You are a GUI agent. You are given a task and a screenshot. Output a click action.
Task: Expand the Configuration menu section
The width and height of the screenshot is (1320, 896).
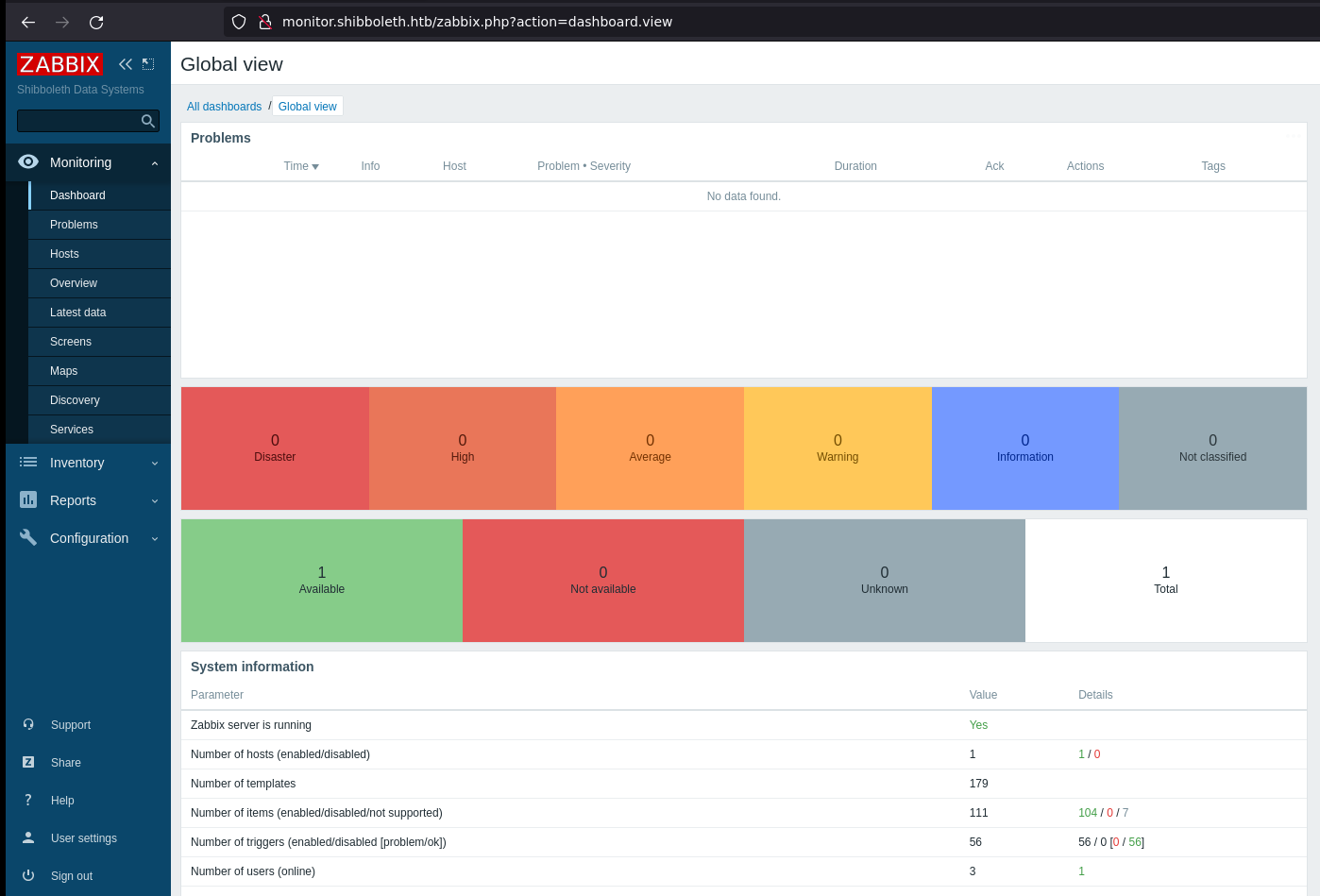tap(88, 538)
